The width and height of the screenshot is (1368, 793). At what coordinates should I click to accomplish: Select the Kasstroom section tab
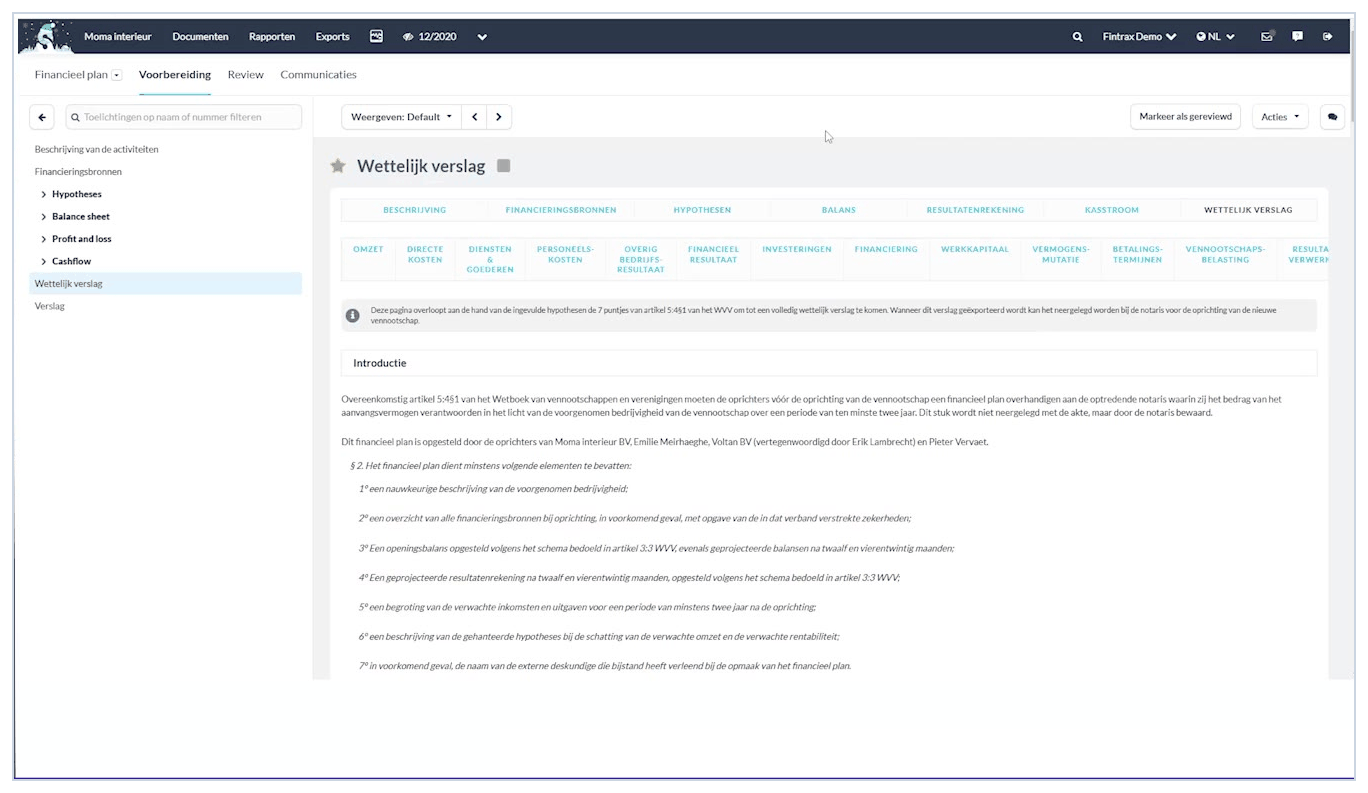click(x=1111, y=210)
